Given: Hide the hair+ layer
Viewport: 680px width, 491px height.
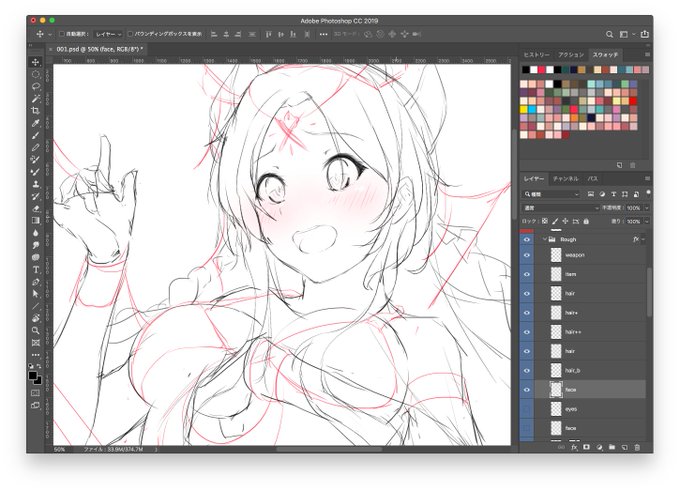Looking at the screenshot, I should coord(526,313).
